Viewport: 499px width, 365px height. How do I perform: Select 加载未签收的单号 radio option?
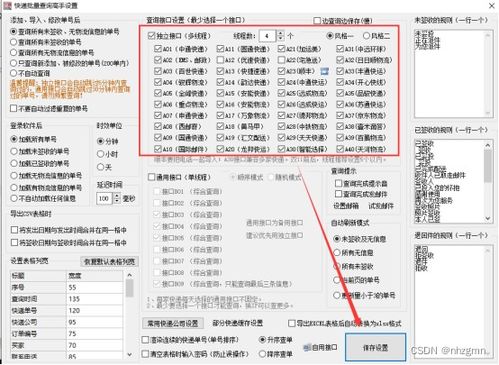(14, 151)
